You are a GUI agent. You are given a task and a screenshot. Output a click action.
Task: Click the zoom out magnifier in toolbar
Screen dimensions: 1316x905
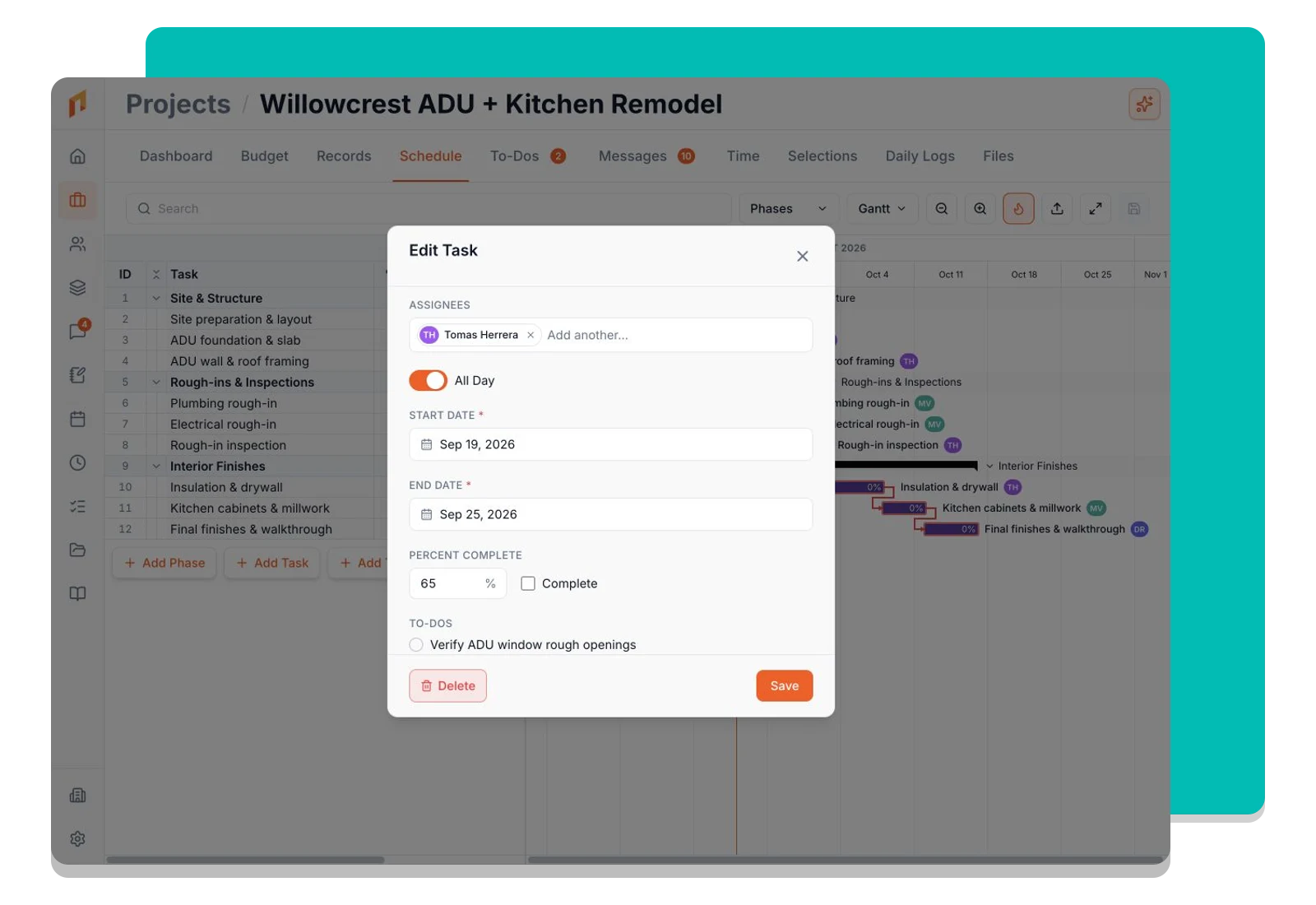[x=942, y=209]
